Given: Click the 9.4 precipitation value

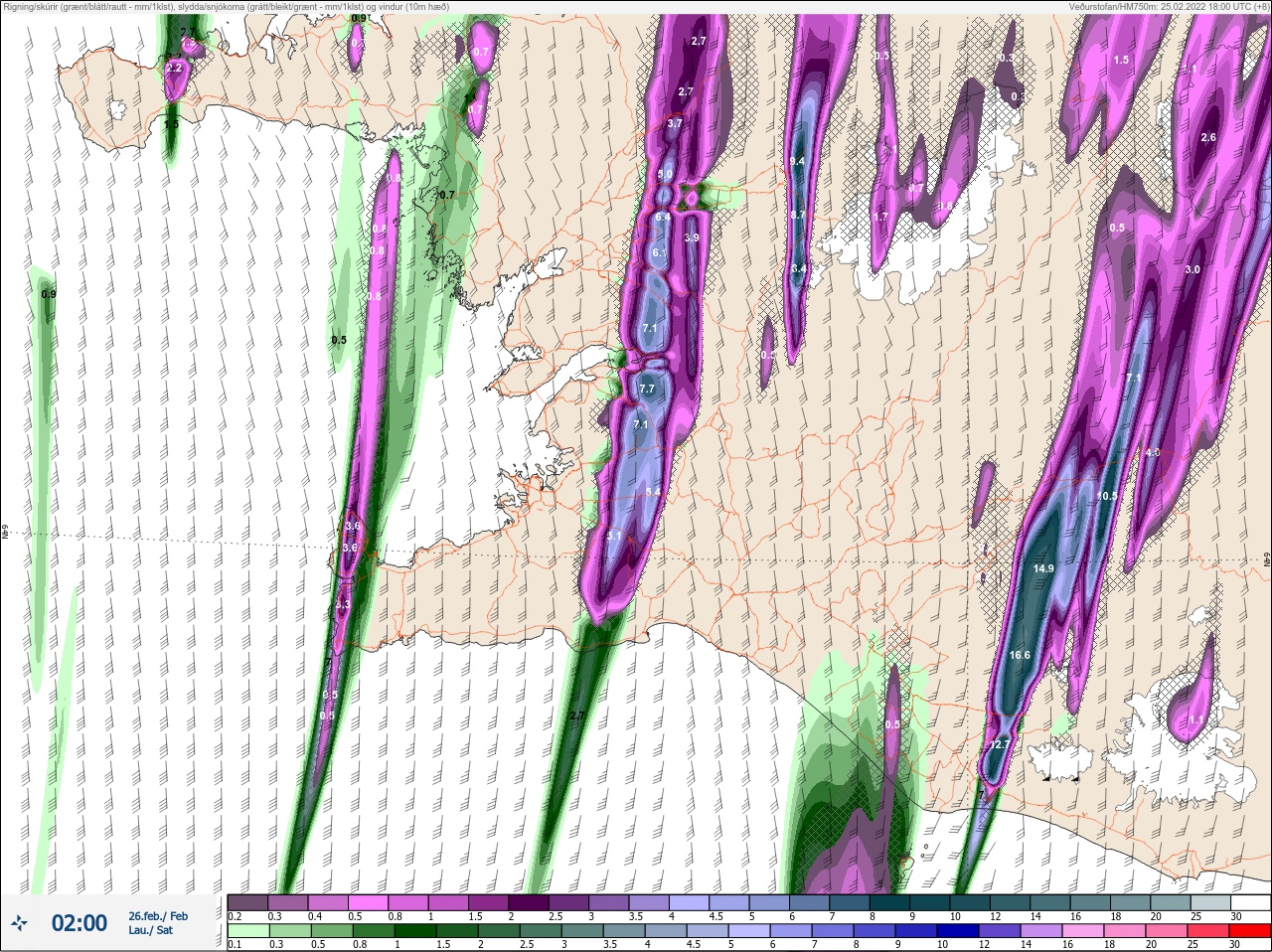Looking at the screenshot, I should (797, 161).
